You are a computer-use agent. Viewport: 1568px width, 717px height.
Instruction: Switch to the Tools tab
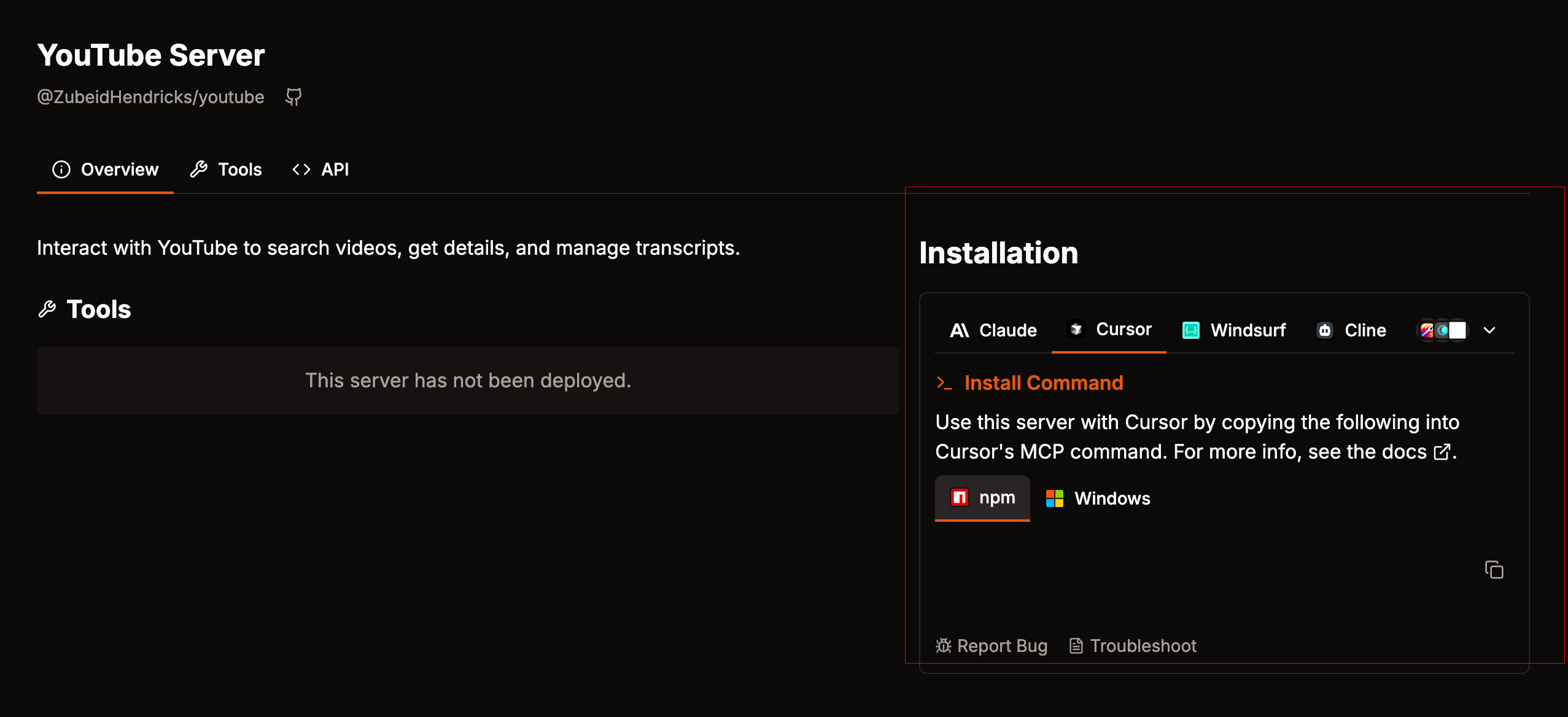[x=226, y=169]
